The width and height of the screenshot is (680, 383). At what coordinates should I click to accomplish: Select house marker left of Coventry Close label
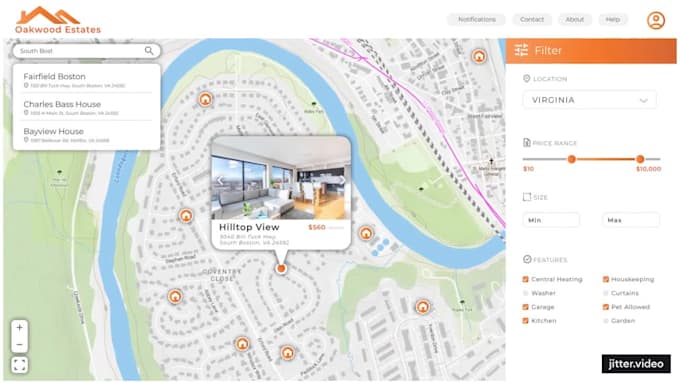pyautogui.click(x=175, y=296)
